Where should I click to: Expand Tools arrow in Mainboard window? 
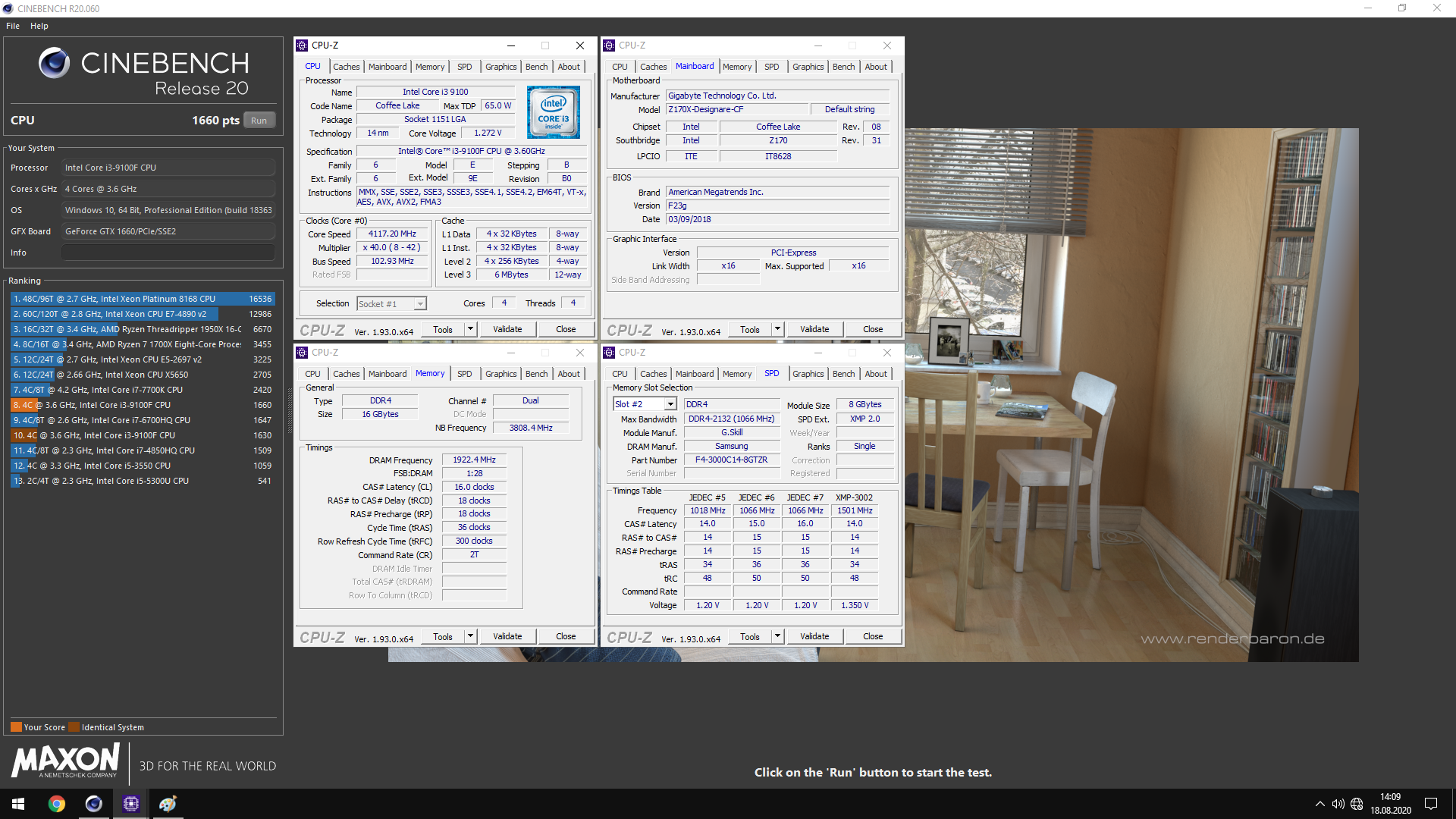click(x=777, y=329)
